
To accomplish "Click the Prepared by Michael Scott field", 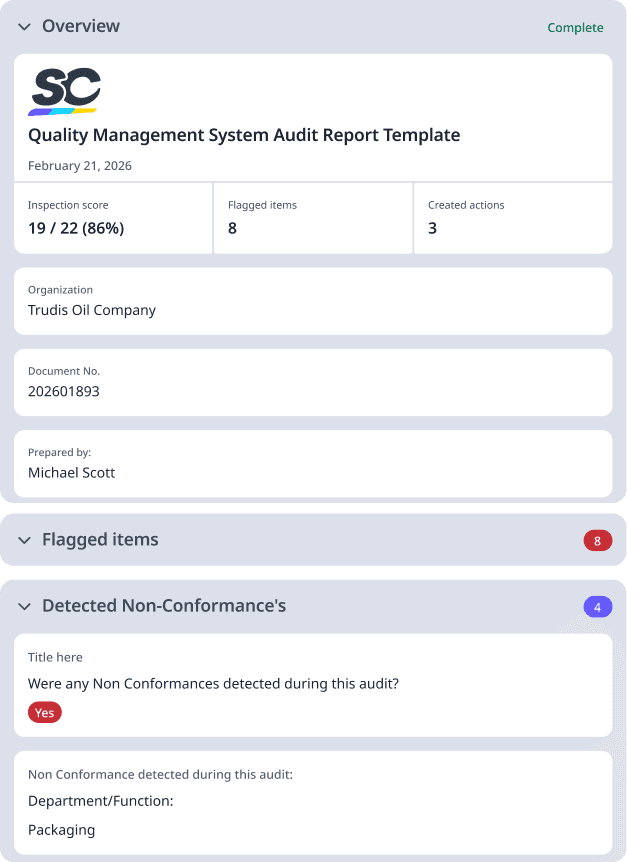I will 312,463.
